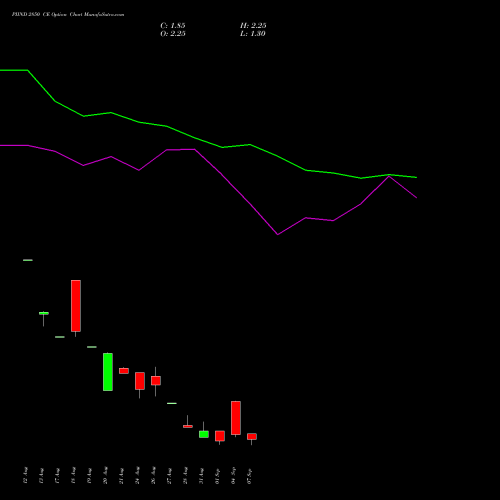500x500 pixels.
Task: Select the 04 Sep date label
Action: (234, 475)
